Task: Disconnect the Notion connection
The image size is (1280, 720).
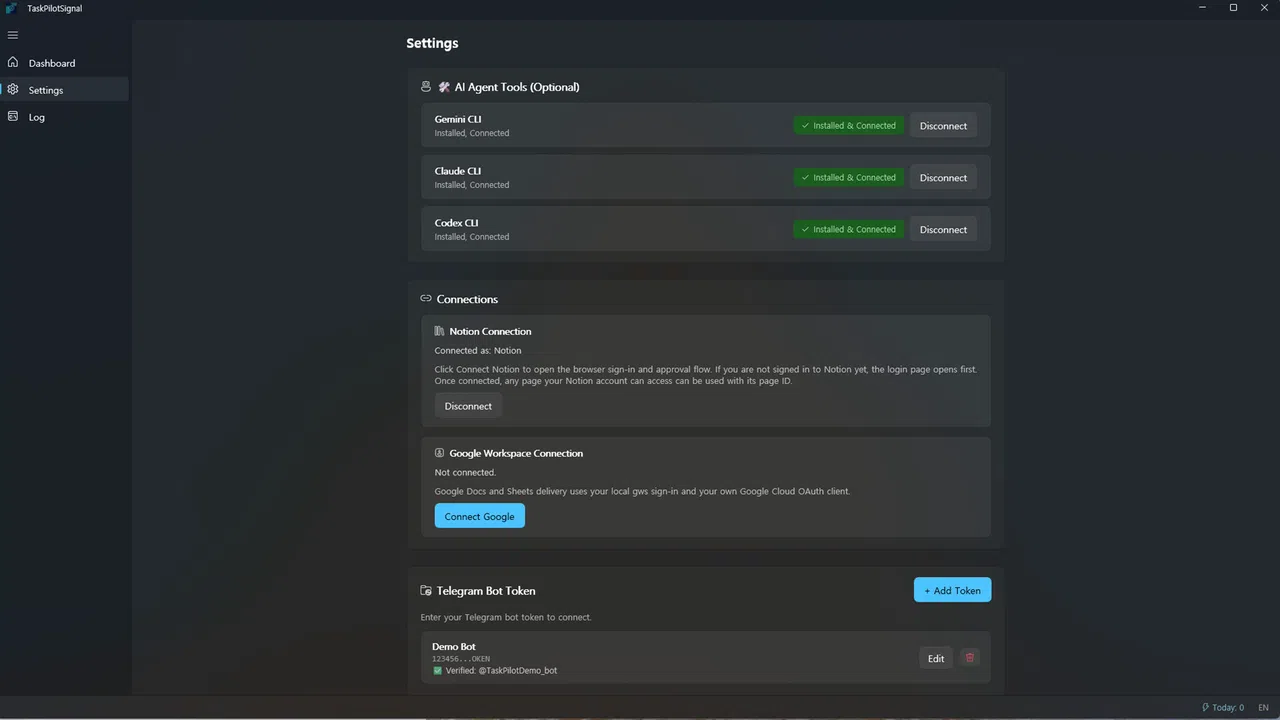Action: pyautogui.click(x=468, y=406)
